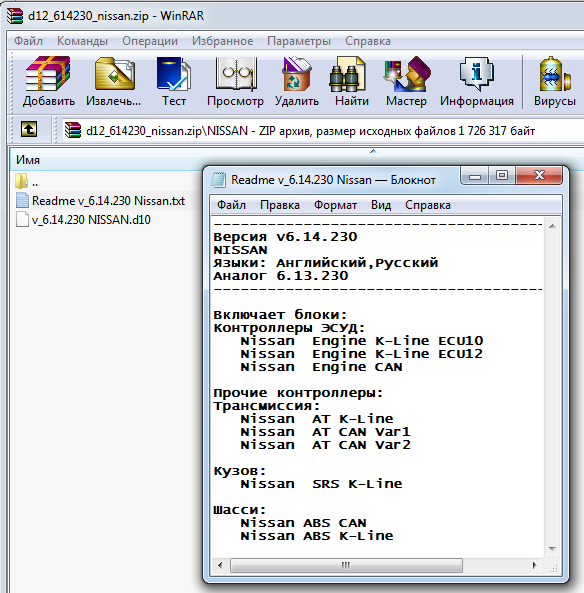
Task: Click the Удалить (Delete) toolbar icon
Action: [297, 81]
